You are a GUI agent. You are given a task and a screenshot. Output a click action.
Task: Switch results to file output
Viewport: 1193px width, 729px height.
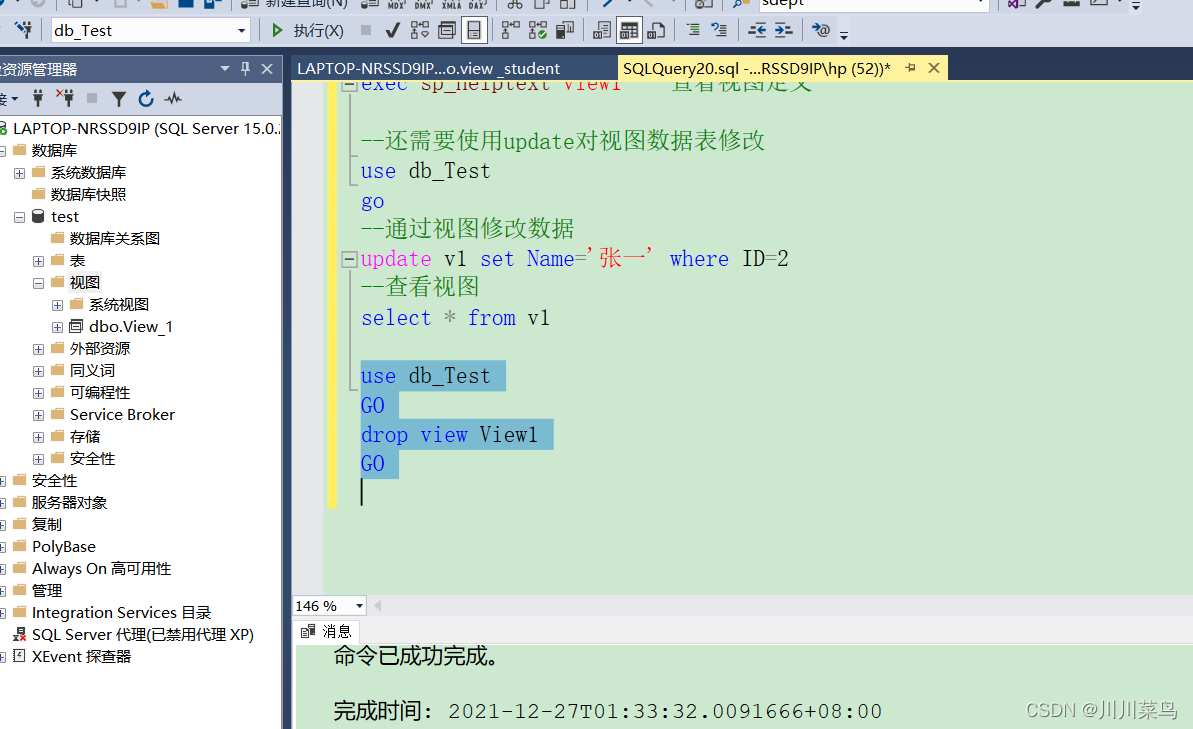656,30
